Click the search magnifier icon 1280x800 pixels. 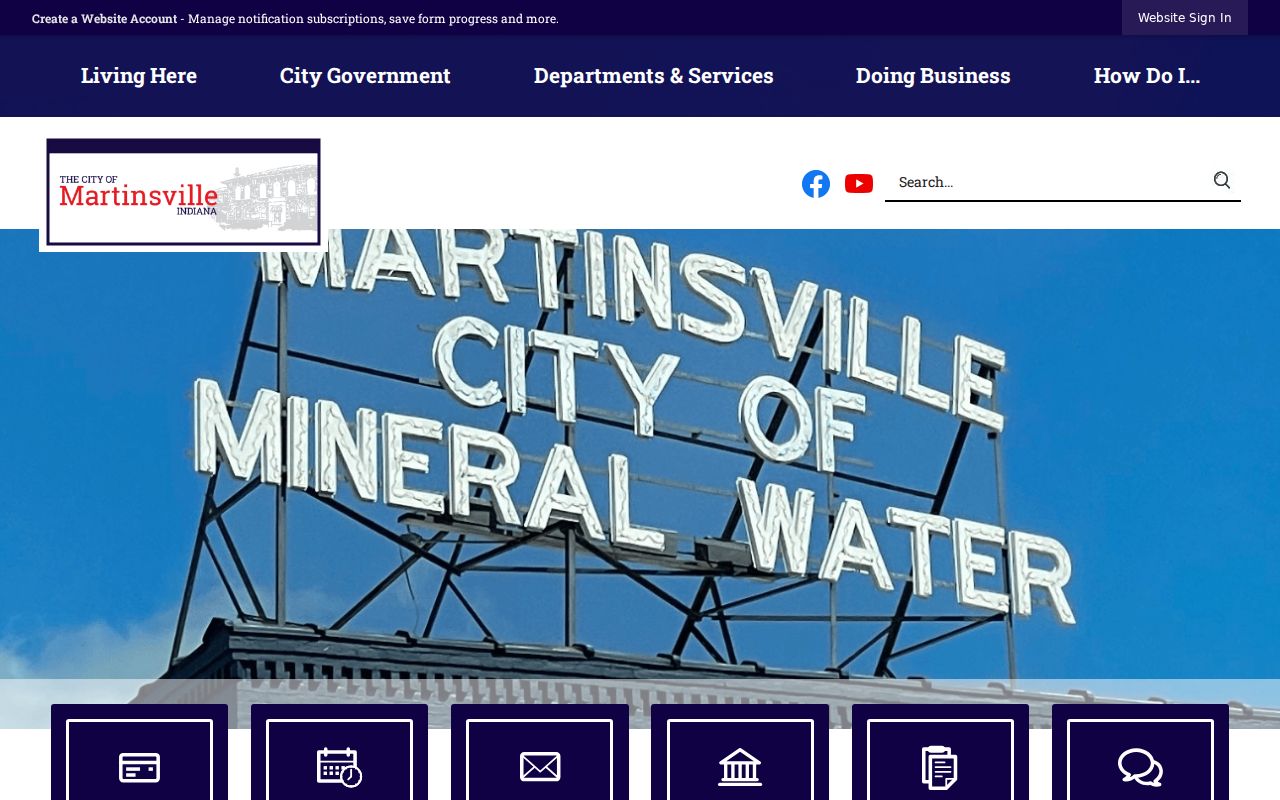coord(1222,181)
